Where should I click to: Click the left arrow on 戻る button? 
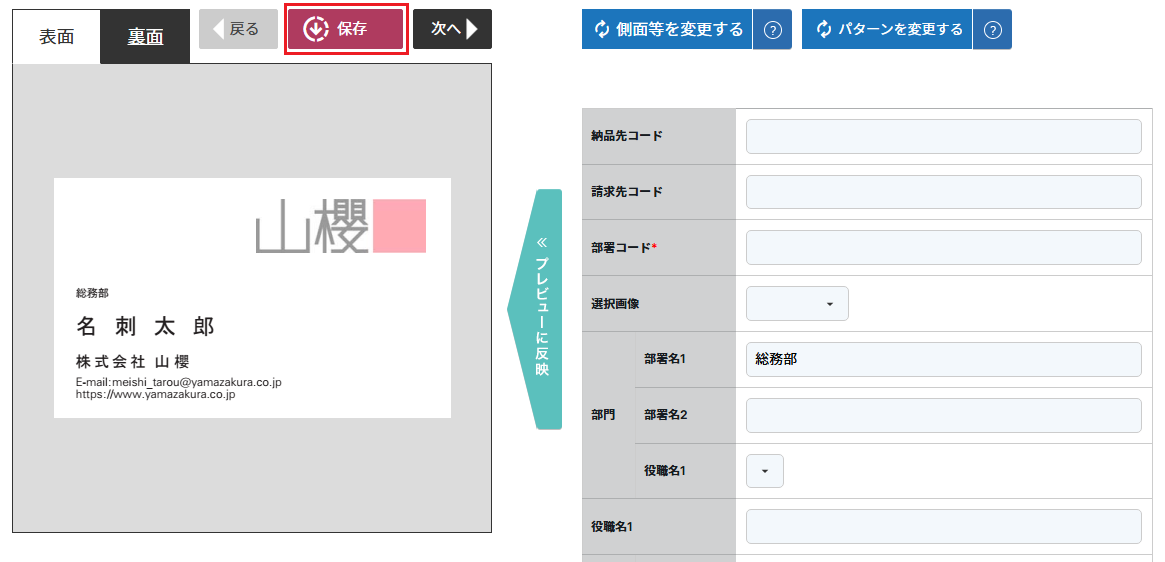(218, 29)
